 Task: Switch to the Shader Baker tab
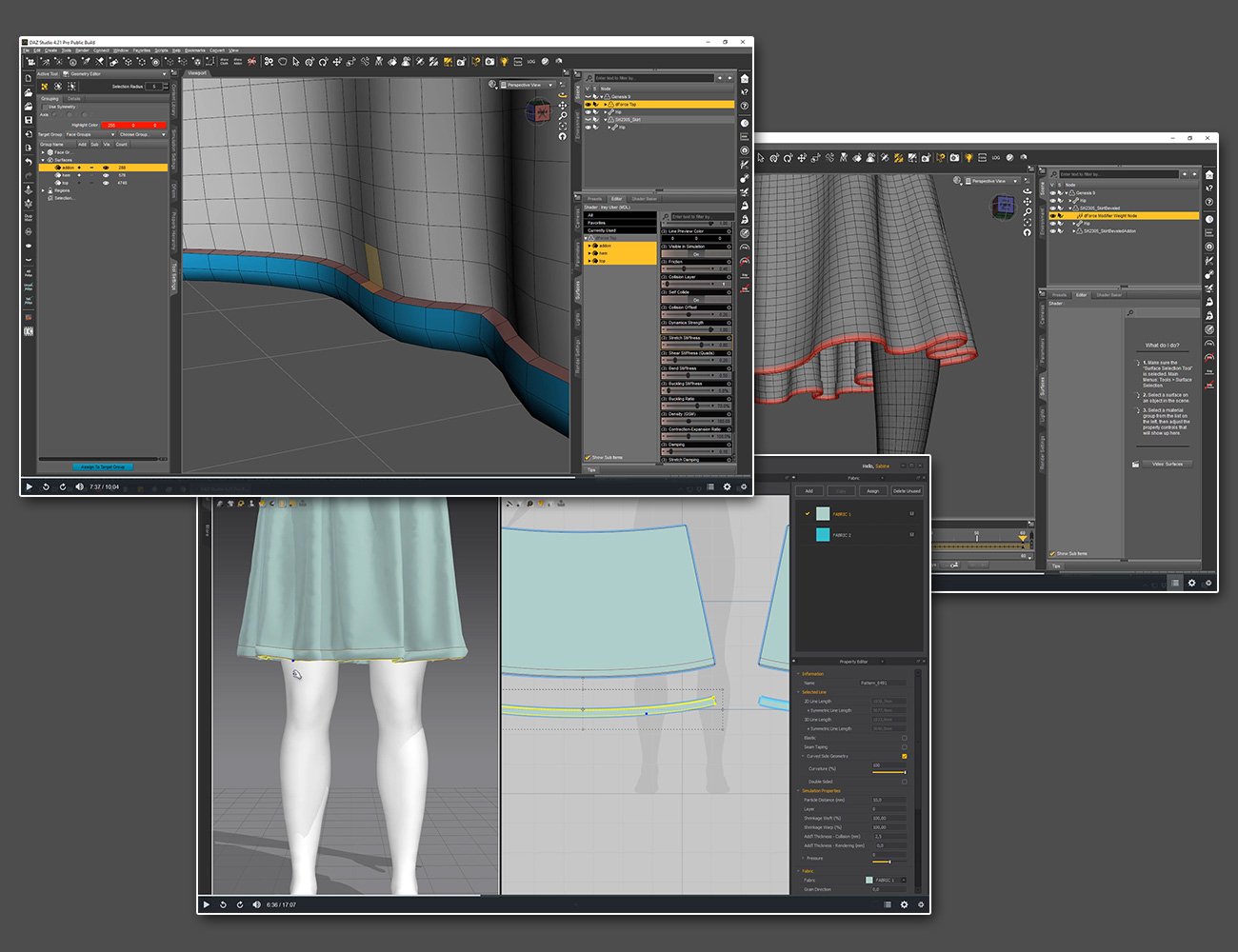pos(644,199)
